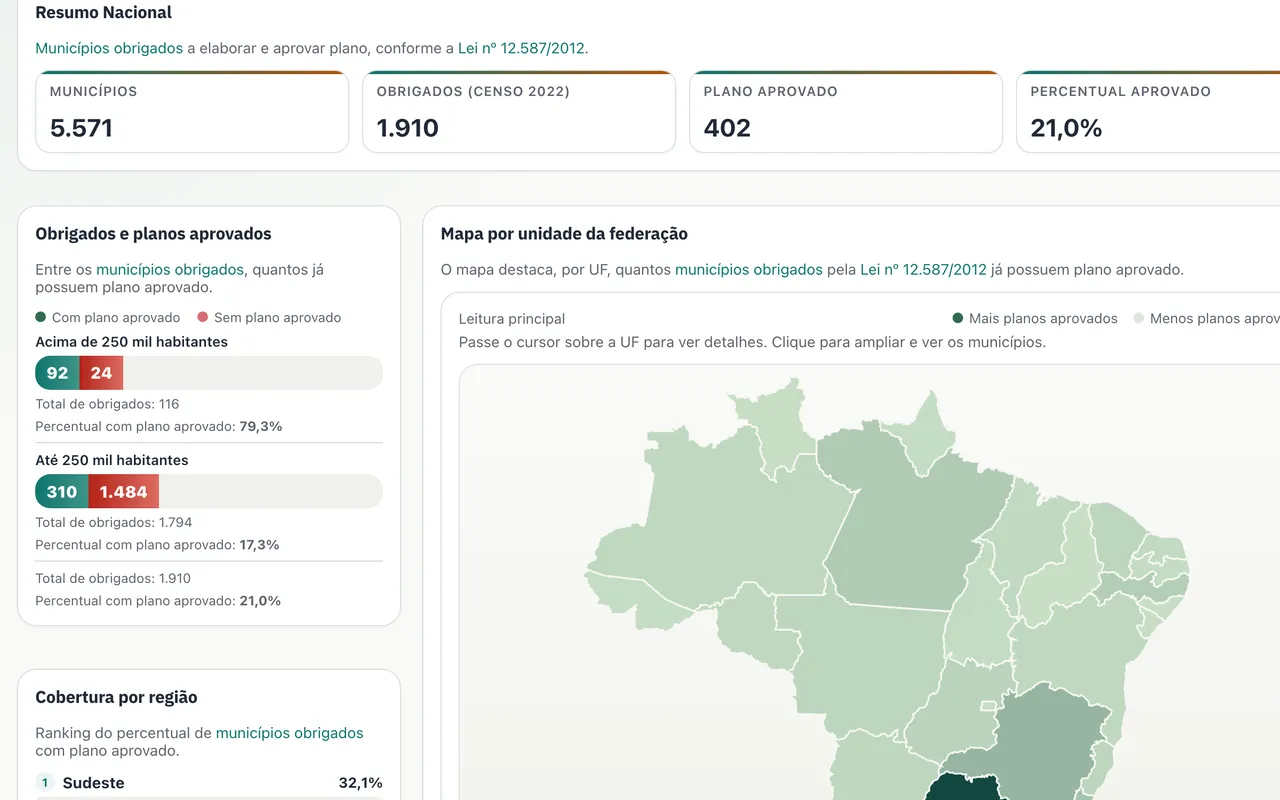
Task: Click 'Total de obrigados: 1.794' text
Action: [114, 522]
